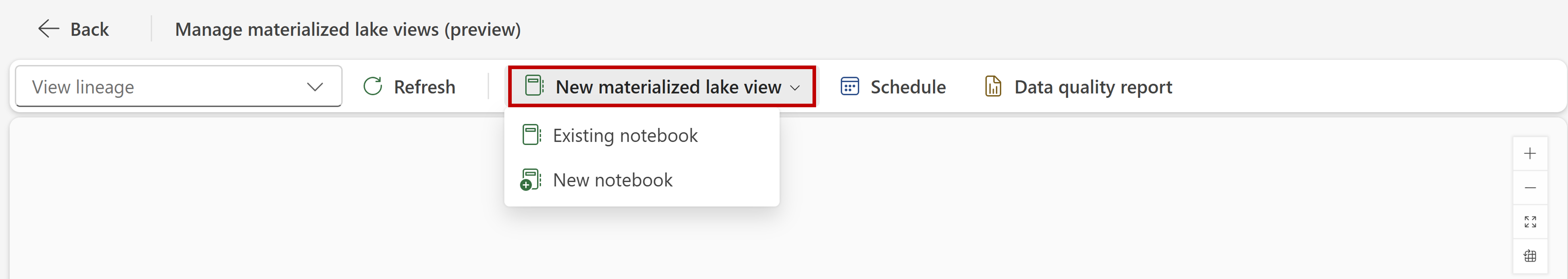1568x279 pixels.
Task: Click the Refresh button label
Action: coord(424,87)
